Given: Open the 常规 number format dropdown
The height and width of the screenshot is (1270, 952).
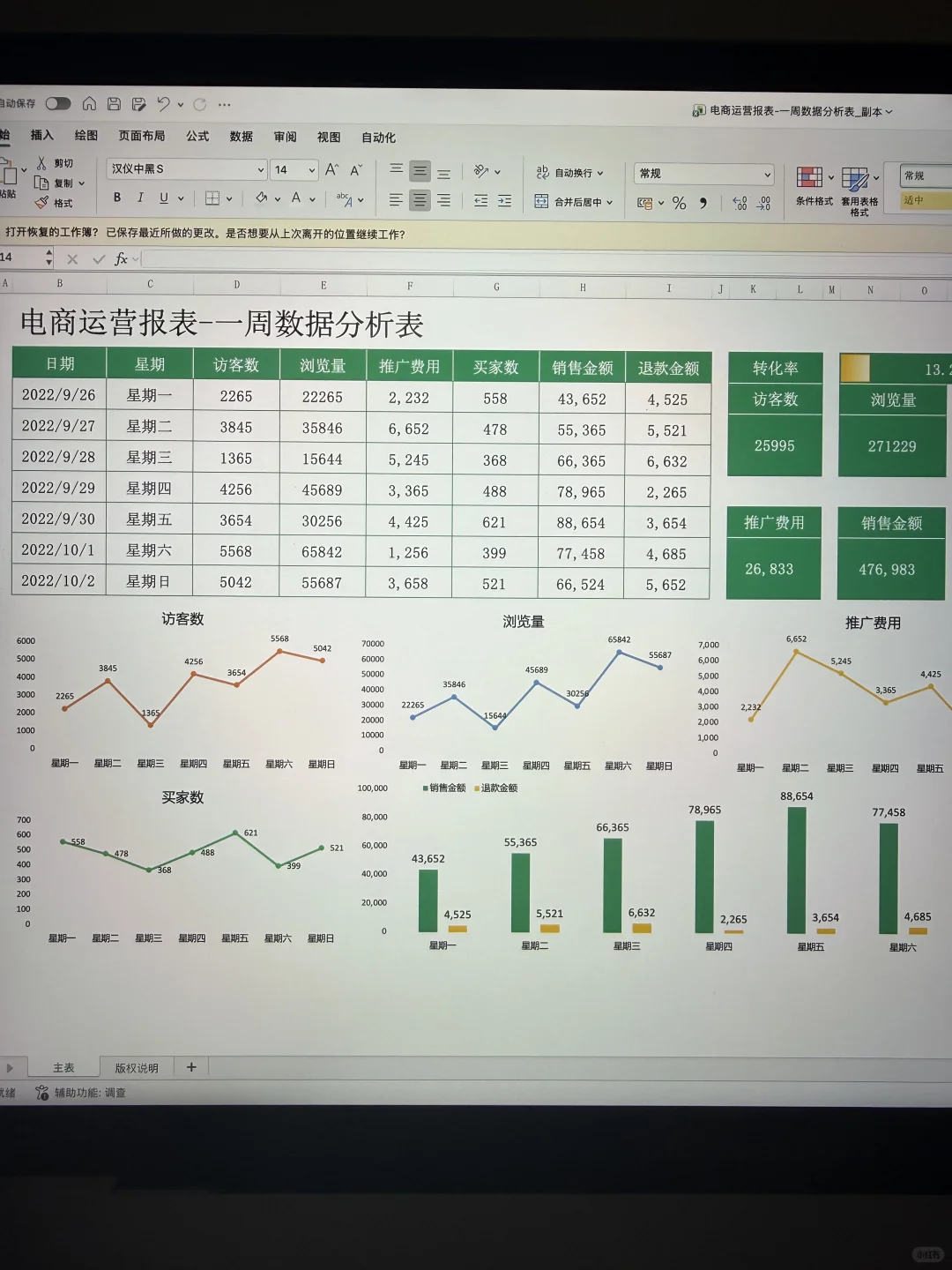Looking at the screenshot, I should 703,173.
